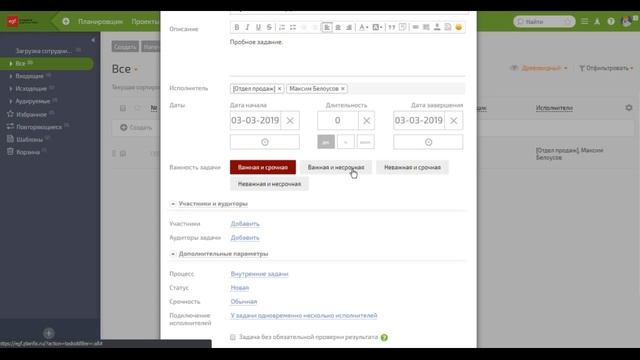This screenshot has width=640, height=360.
Task: Open text color picker
Action: 363,27
